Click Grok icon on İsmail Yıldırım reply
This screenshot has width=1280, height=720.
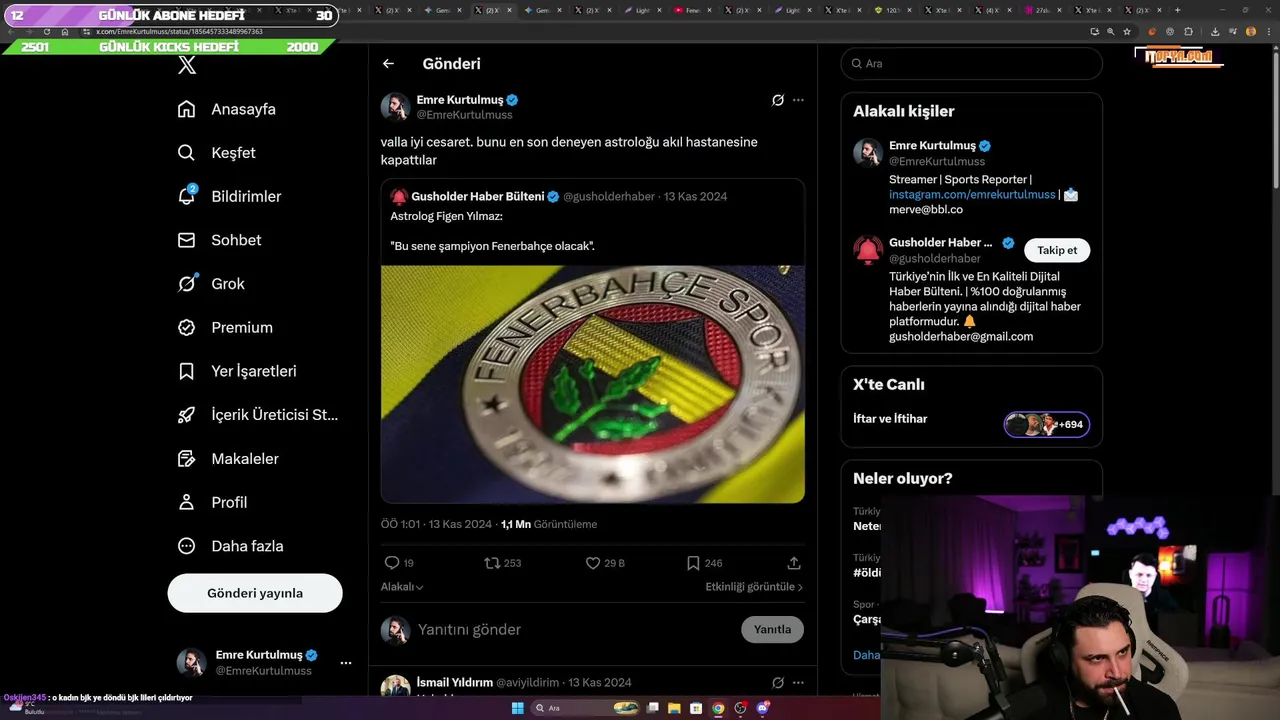click(x=777, y=682)
